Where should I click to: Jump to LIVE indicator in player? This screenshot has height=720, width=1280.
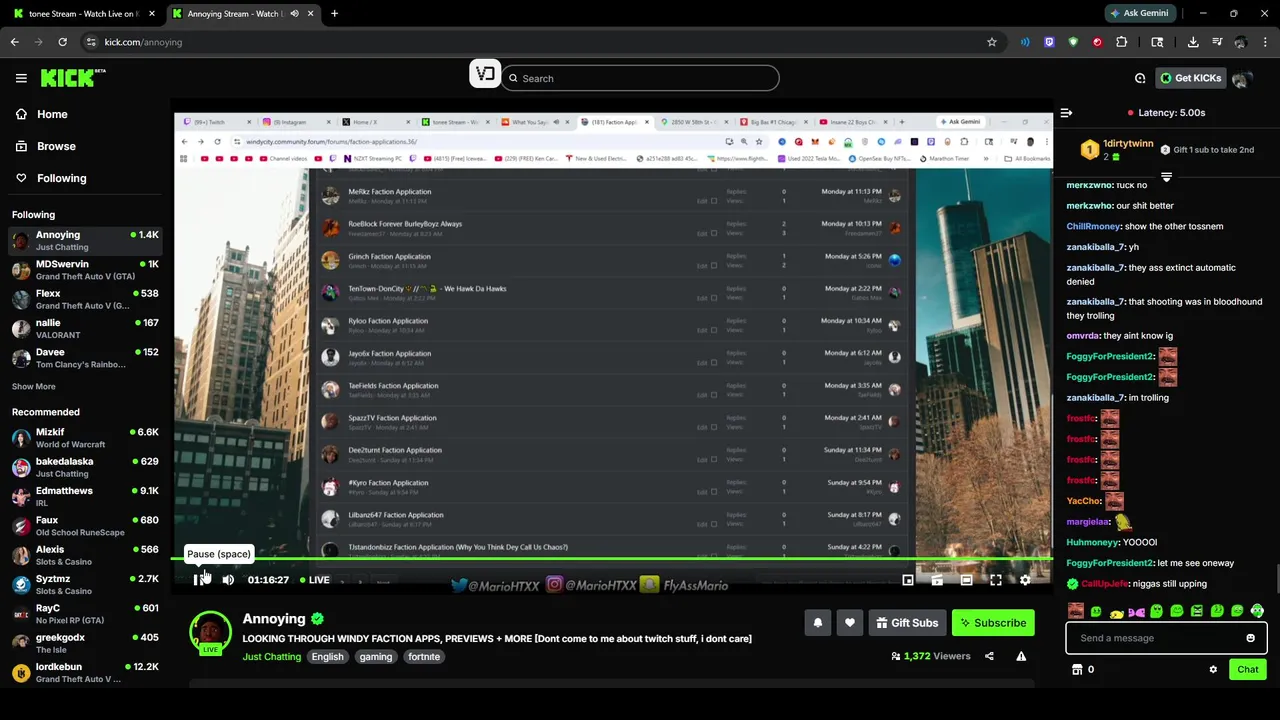pos(315,580)
